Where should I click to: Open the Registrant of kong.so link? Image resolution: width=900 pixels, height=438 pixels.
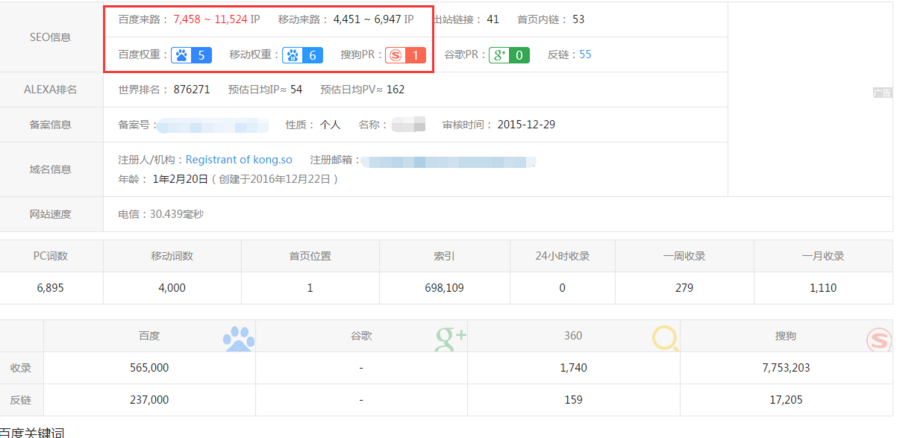pyautogui.click(x=239, y=160)
